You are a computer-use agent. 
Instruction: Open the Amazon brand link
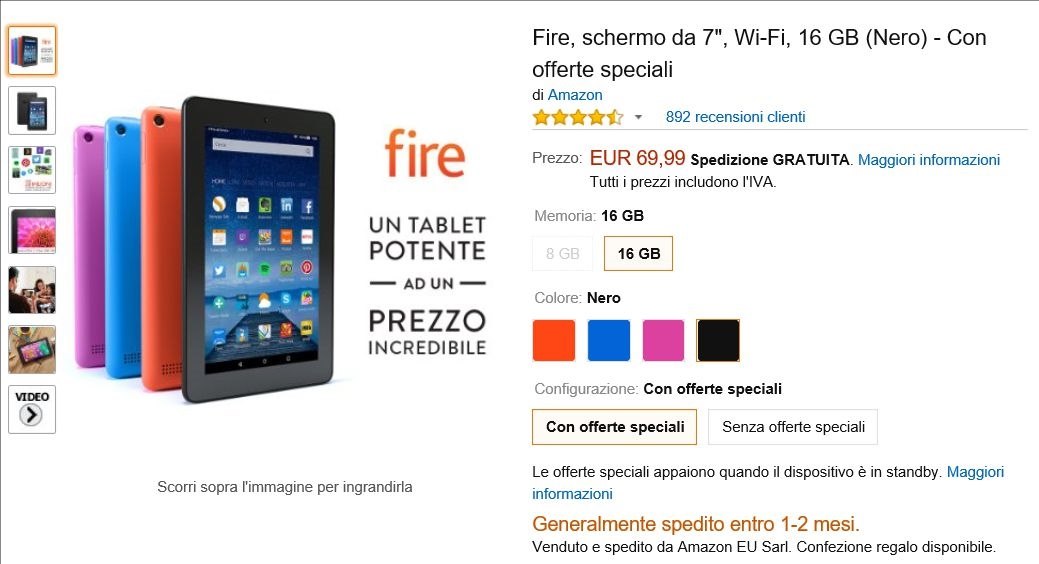[574, 95]
